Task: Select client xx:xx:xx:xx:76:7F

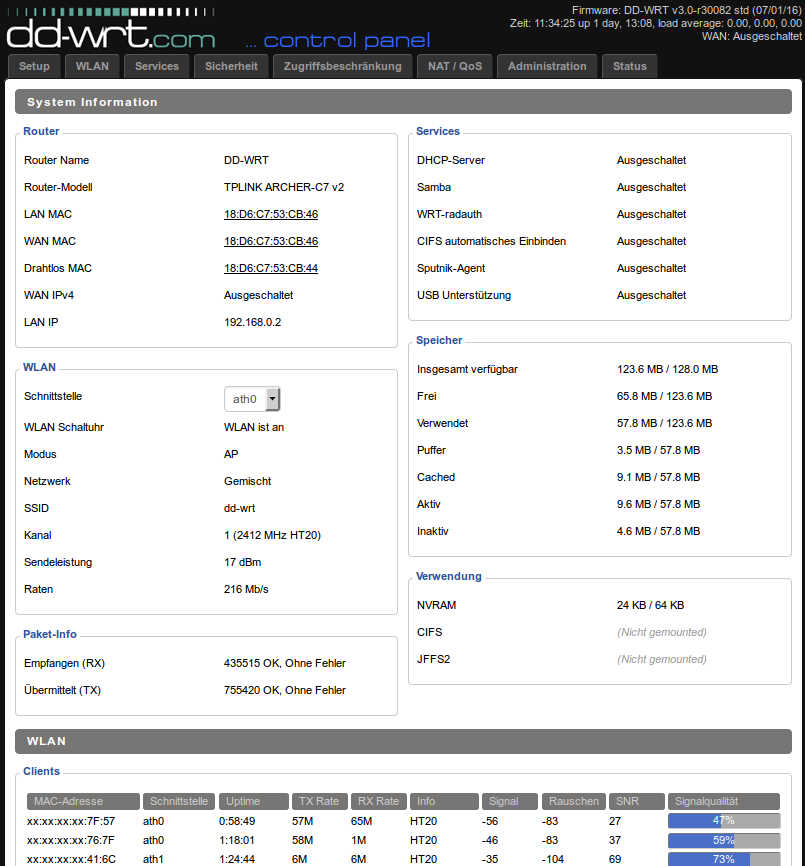Action: pyautogui.click(x=71, y=841)
